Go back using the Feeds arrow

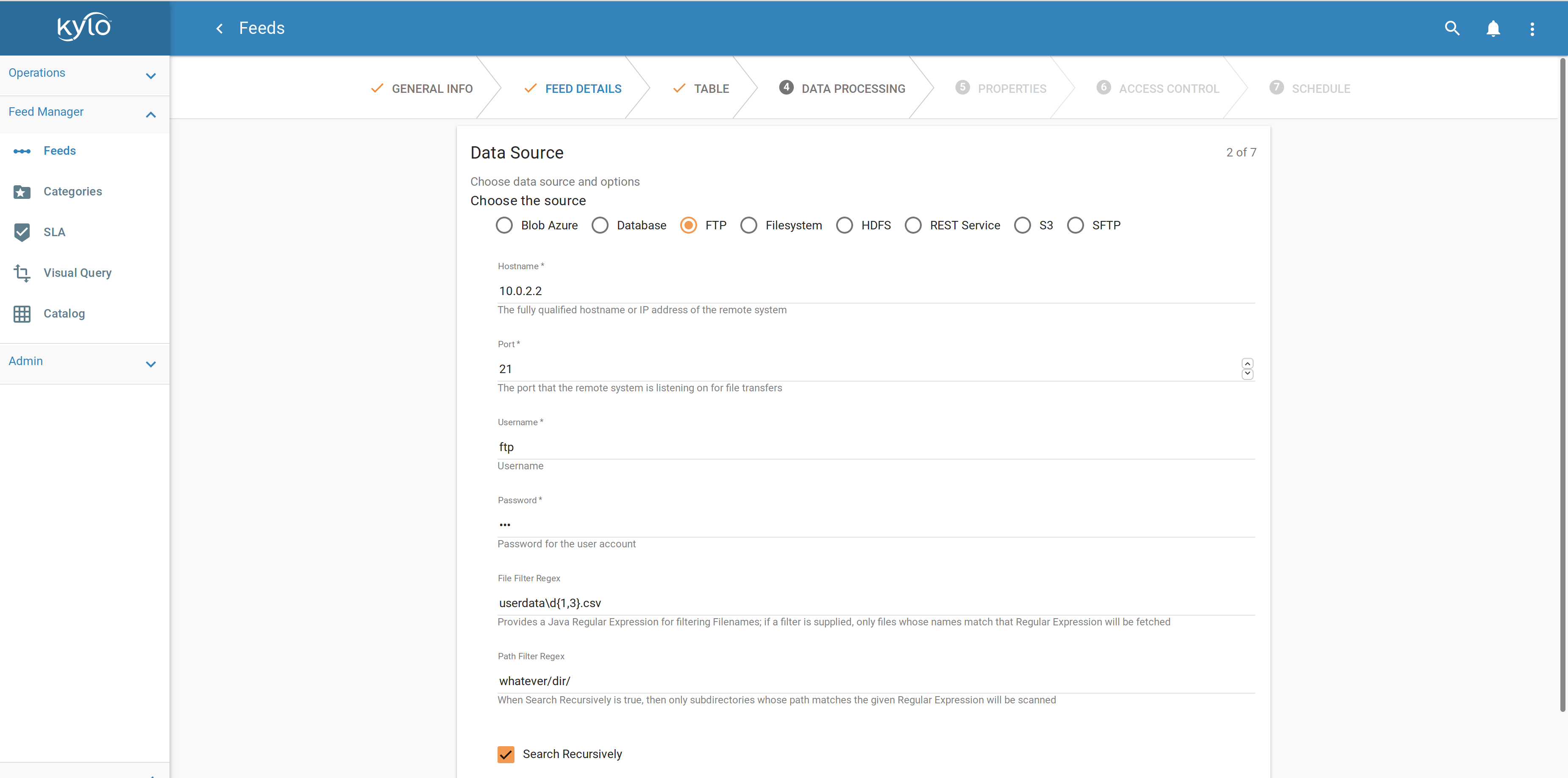[220, 28]
